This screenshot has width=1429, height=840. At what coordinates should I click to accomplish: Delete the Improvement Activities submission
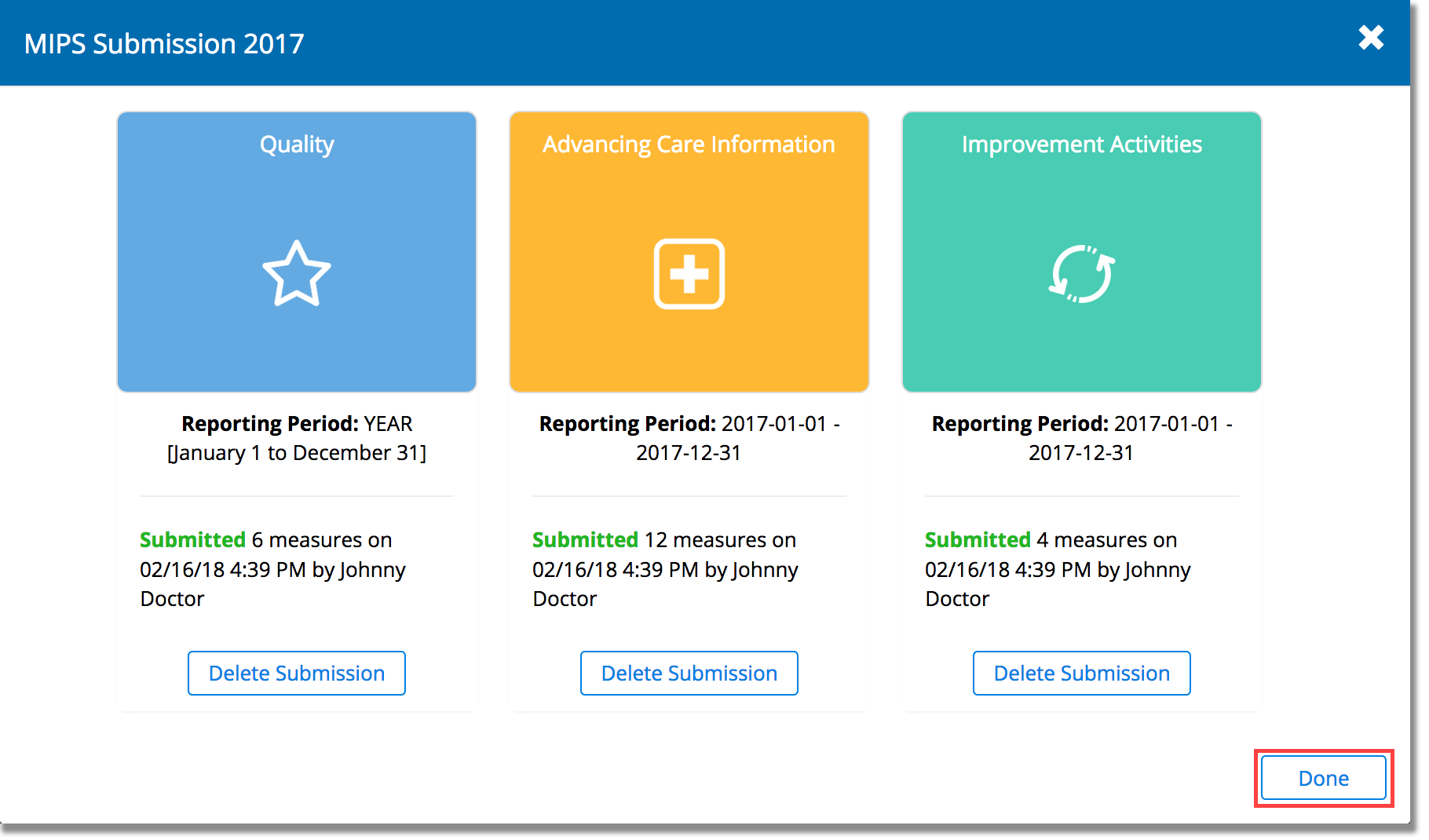[1081, 673]
